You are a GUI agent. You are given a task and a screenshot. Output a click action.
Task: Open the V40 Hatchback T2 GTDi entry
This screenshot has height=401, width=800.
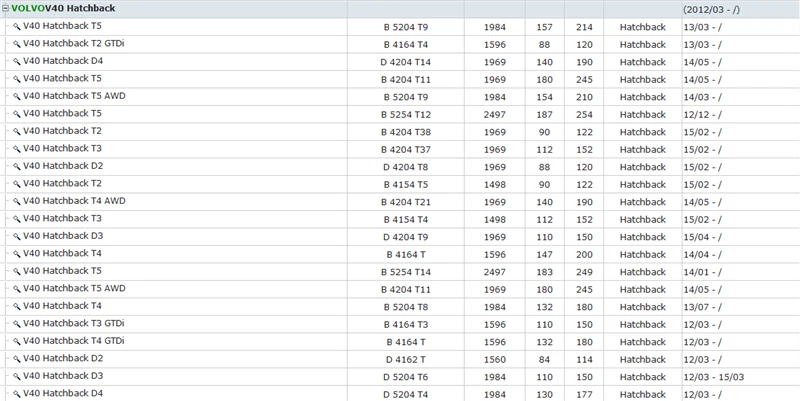pyautogui.click(x=73, y=44)
